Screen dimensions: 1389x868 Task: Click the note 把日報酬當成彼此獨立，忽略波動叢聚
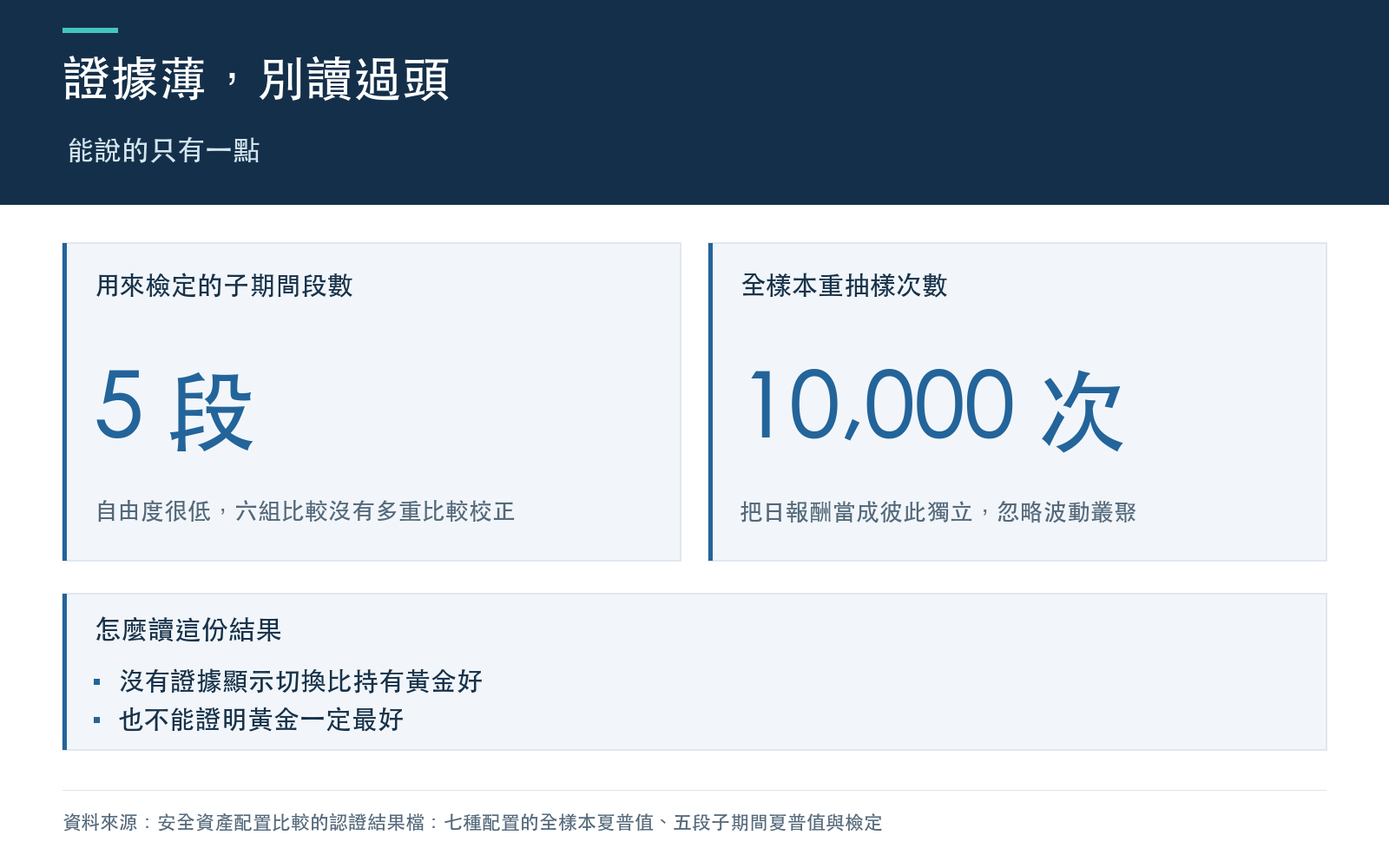938,512
